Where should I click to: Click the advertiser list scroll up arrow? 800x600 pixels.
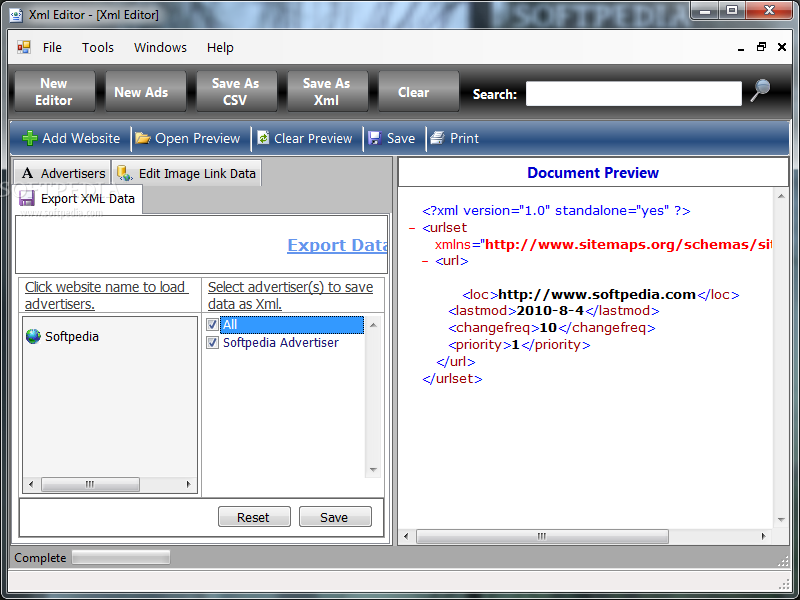(373, 325)
